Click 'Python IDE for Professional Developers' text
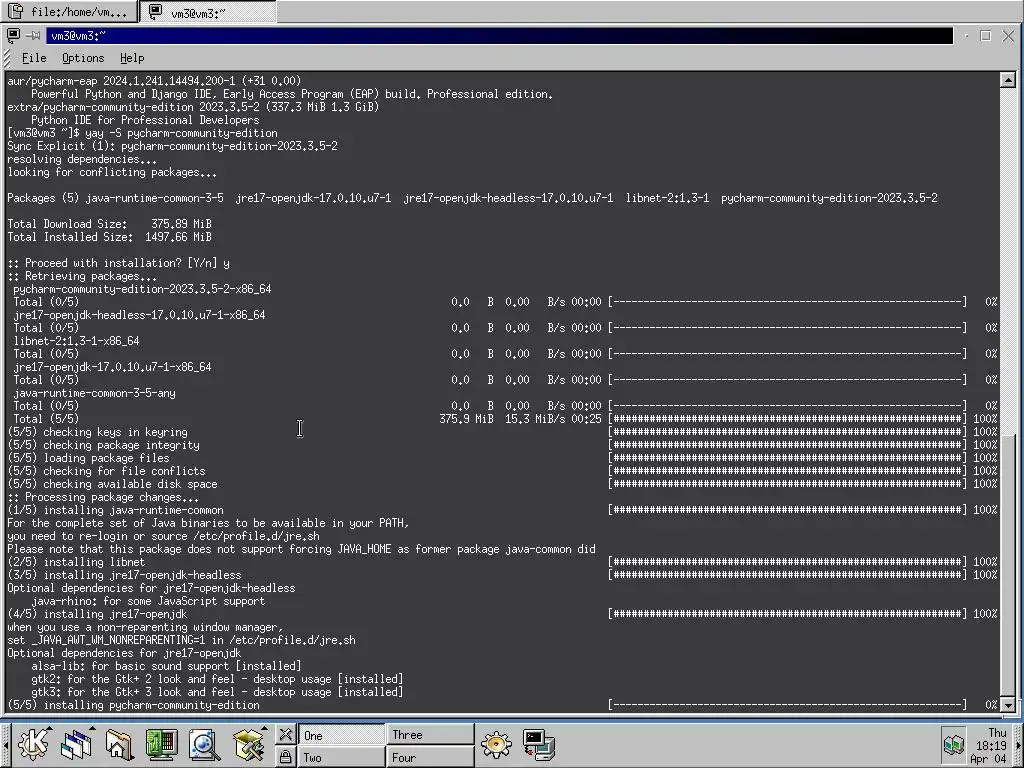1024x768 pixels. tap(145, 120)
